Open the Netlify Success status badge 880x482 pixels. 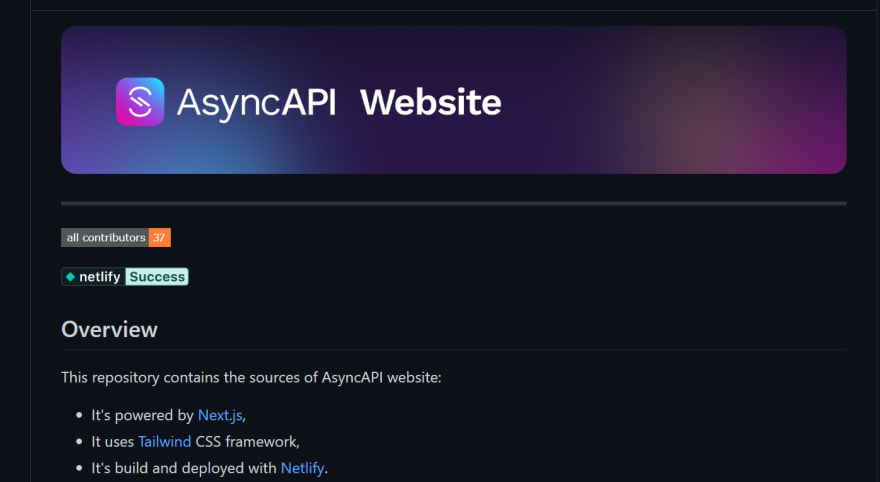point(125,277)
